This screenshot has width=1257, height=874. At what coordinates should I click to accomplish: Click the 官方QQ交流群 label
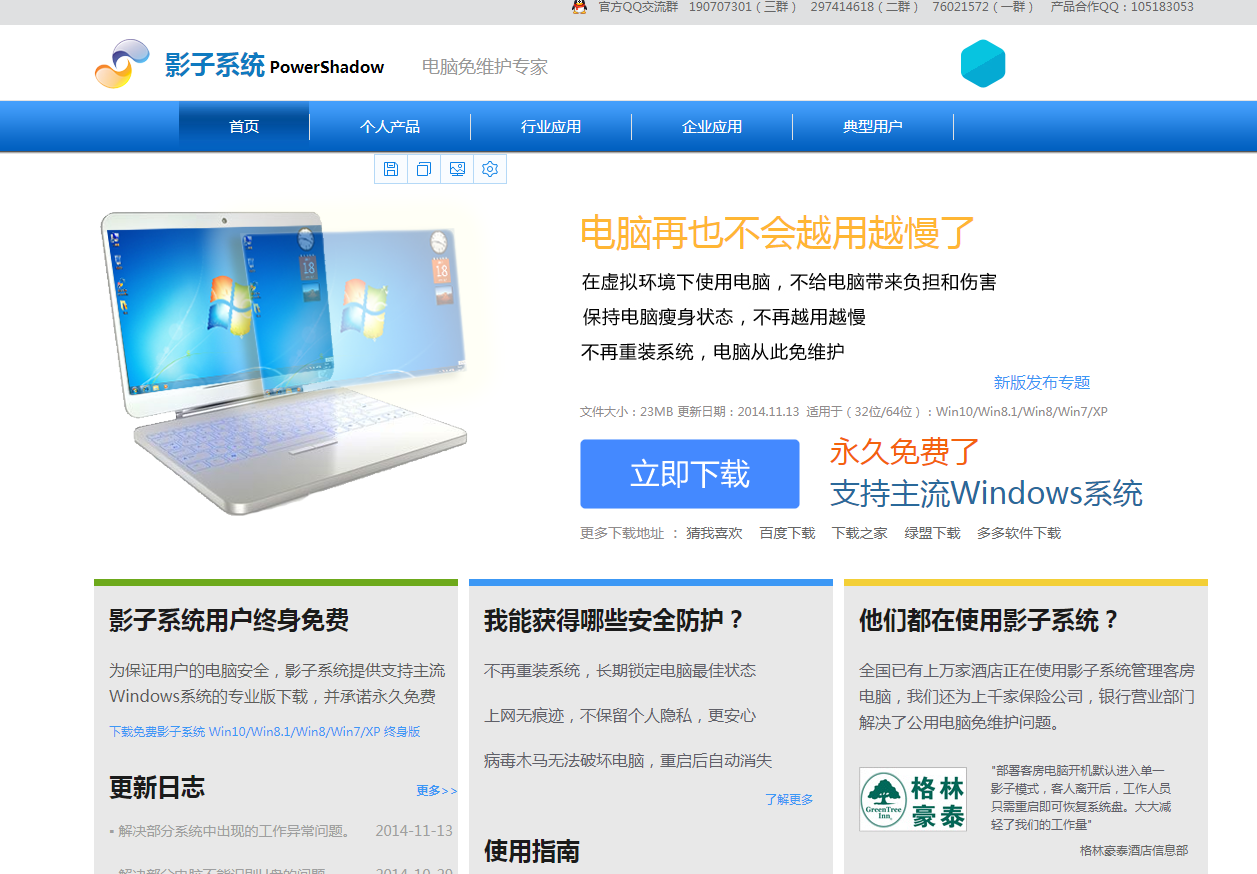pyautogui.click(x=638, y=7)
